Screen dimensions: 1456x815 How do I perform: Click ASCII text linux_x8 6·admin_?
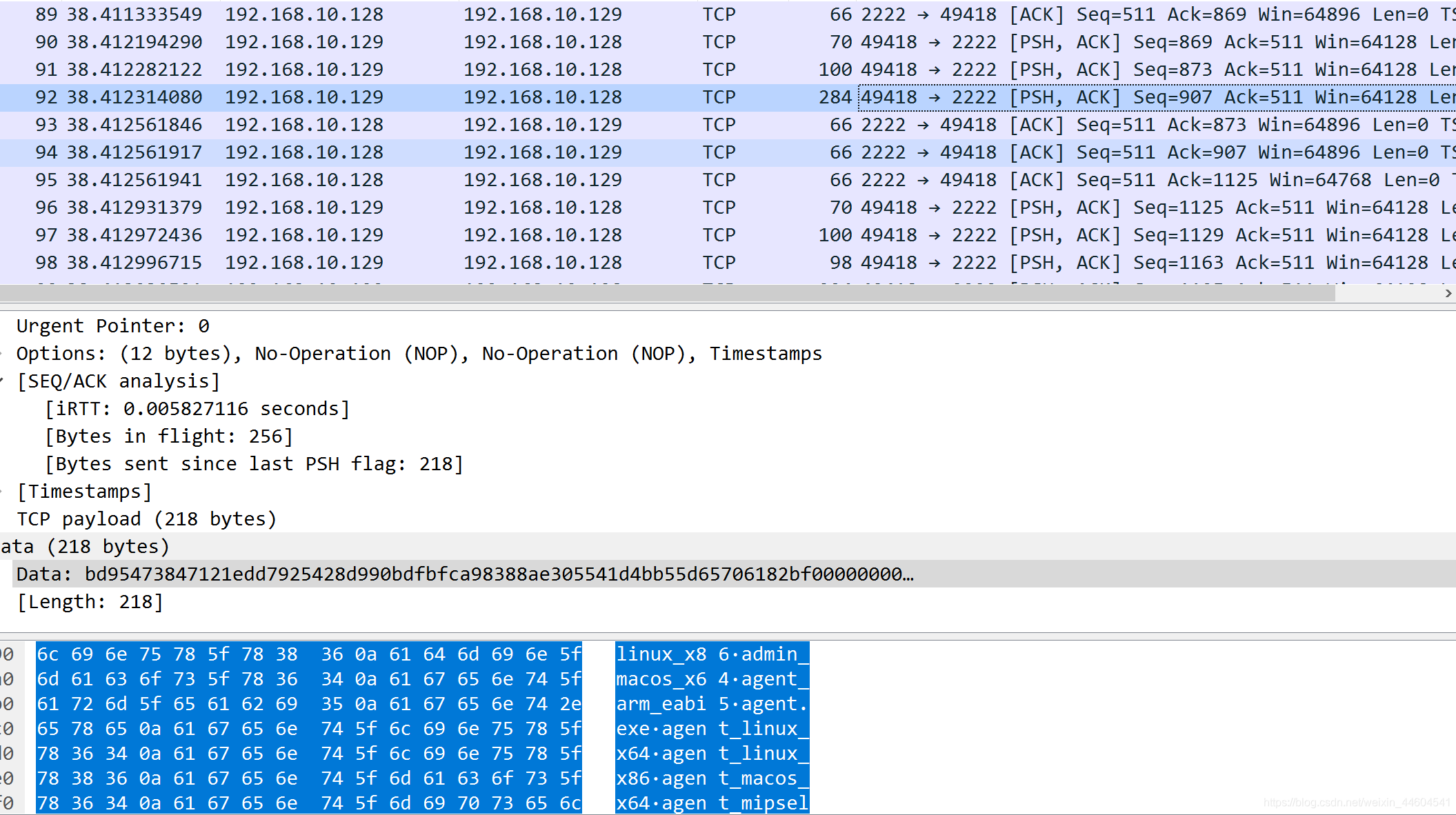712,654
